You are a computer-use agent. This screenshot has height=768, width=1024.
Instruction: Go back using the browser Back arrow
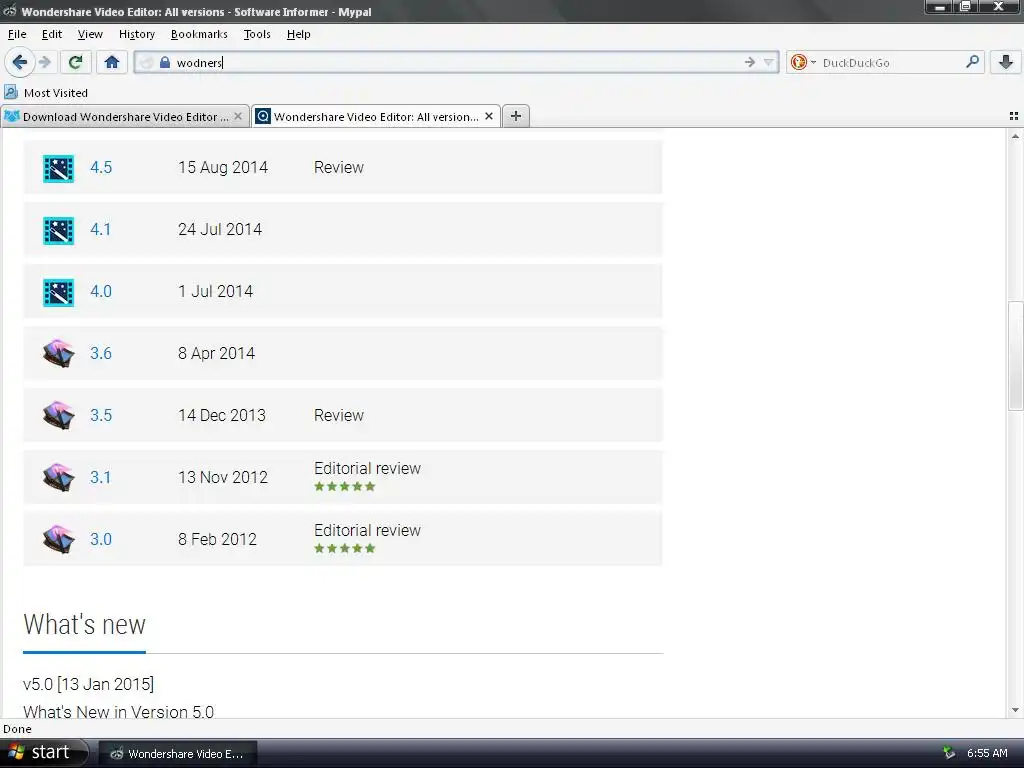20,62
